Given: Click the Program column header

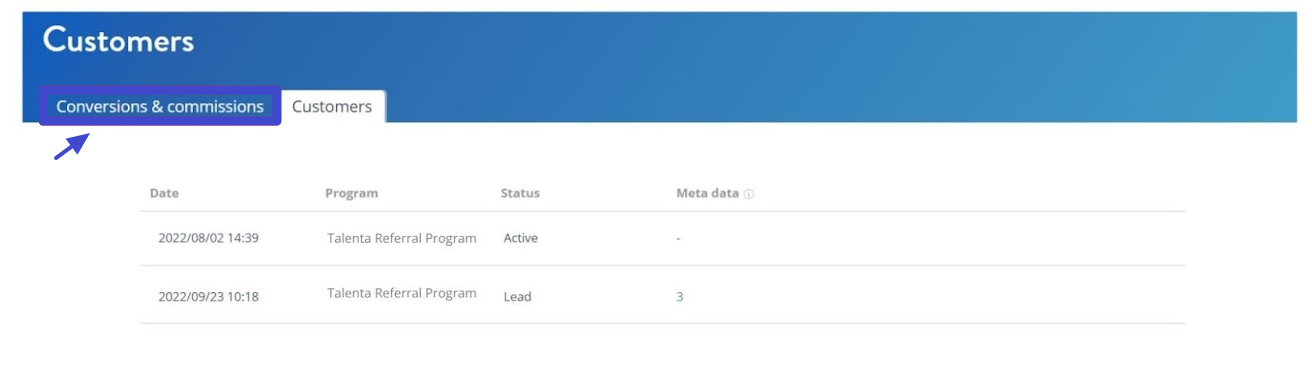Looking at the screenshot, I should coord(352,193).
